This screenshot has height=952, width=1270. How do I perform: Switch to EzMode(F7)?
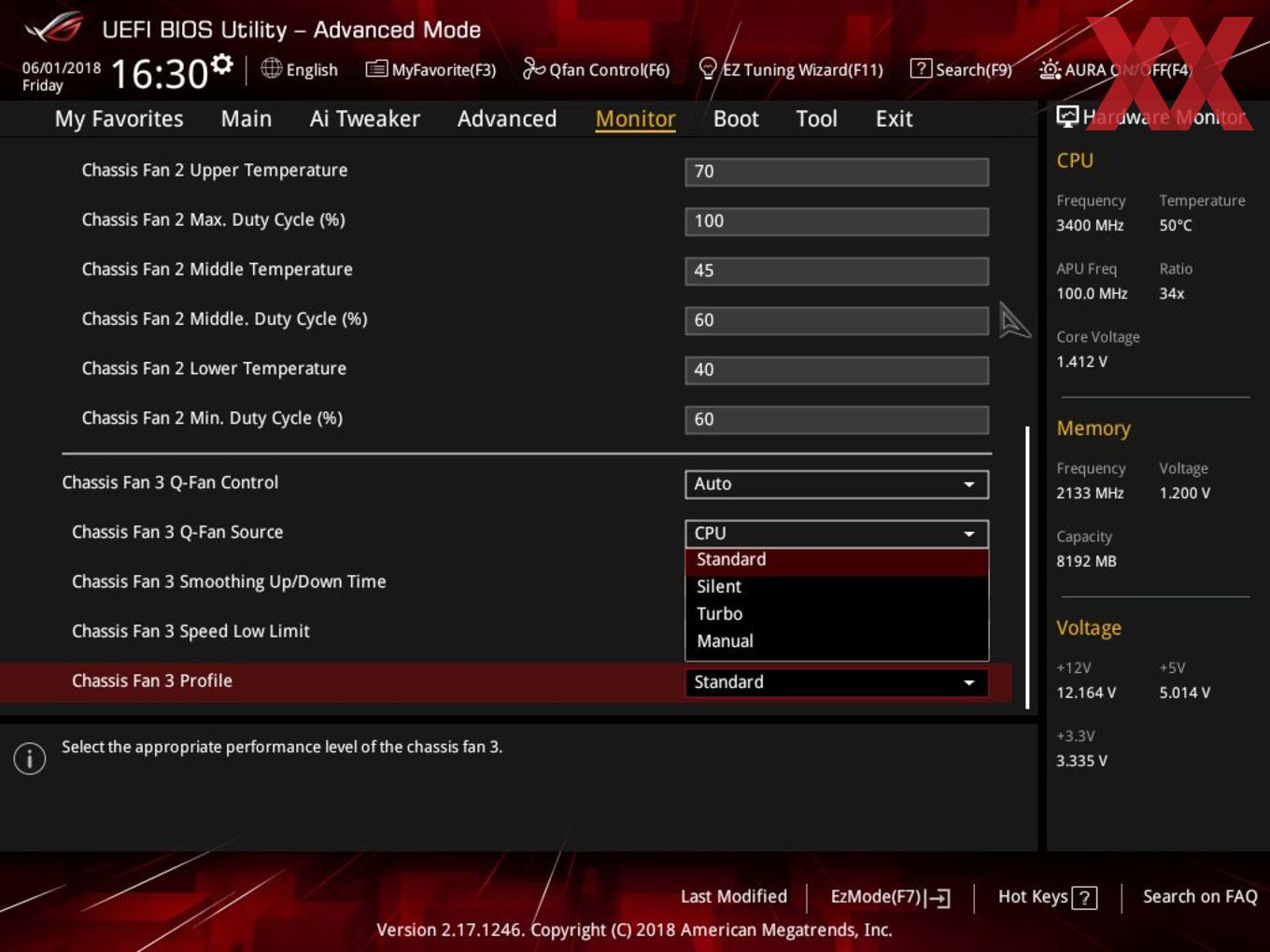(890, 897)
